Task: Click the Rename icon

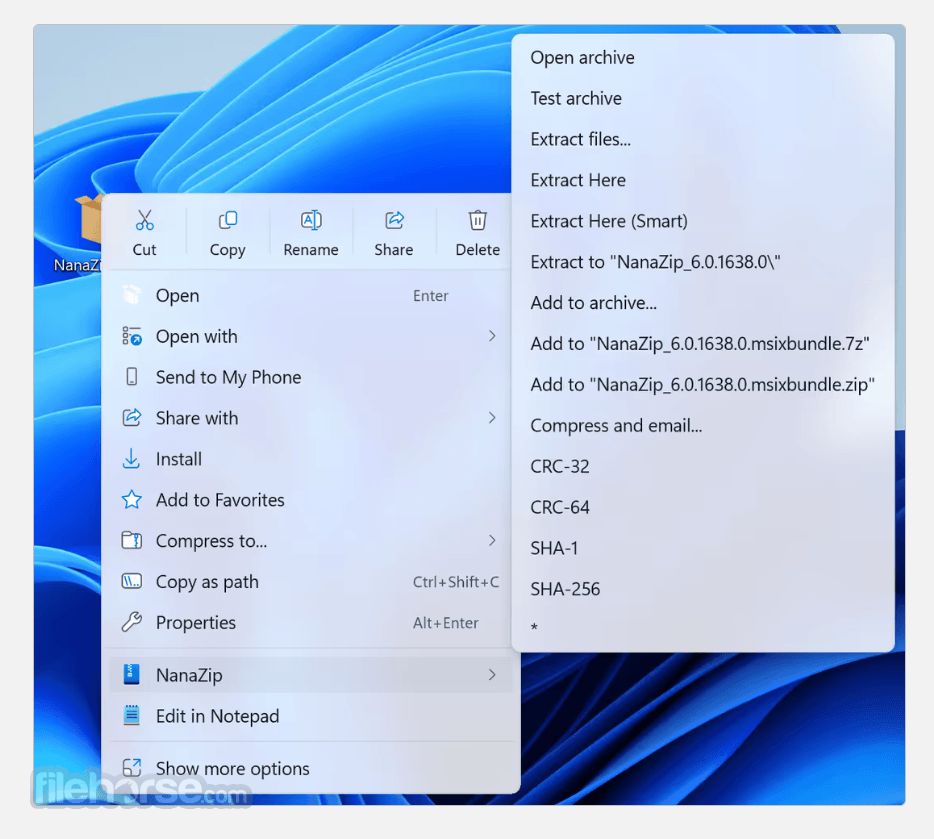Action: point(311,220)
